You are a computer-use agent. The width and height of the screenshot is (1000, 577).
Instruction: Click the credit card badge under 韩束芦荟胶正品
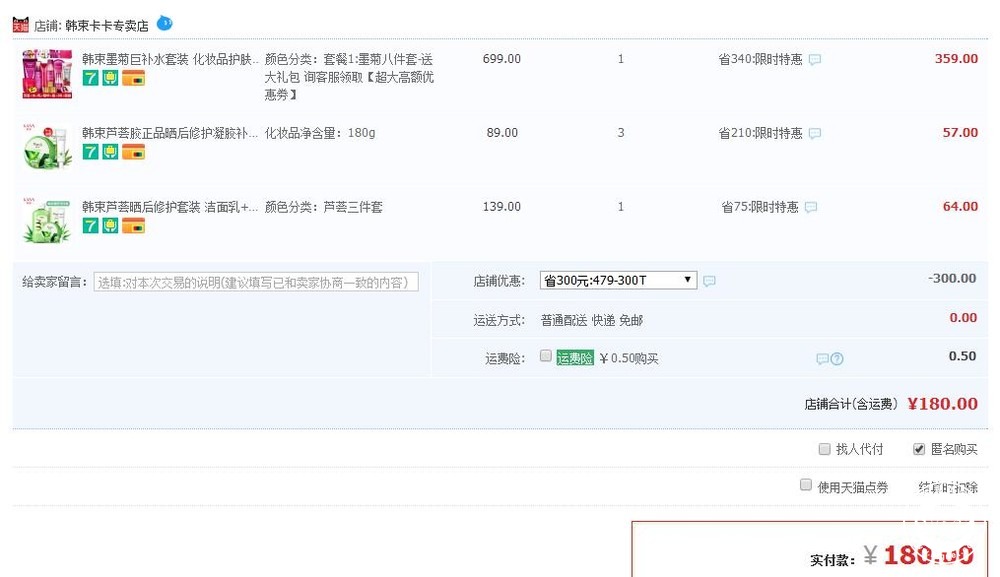coord(133,152)
